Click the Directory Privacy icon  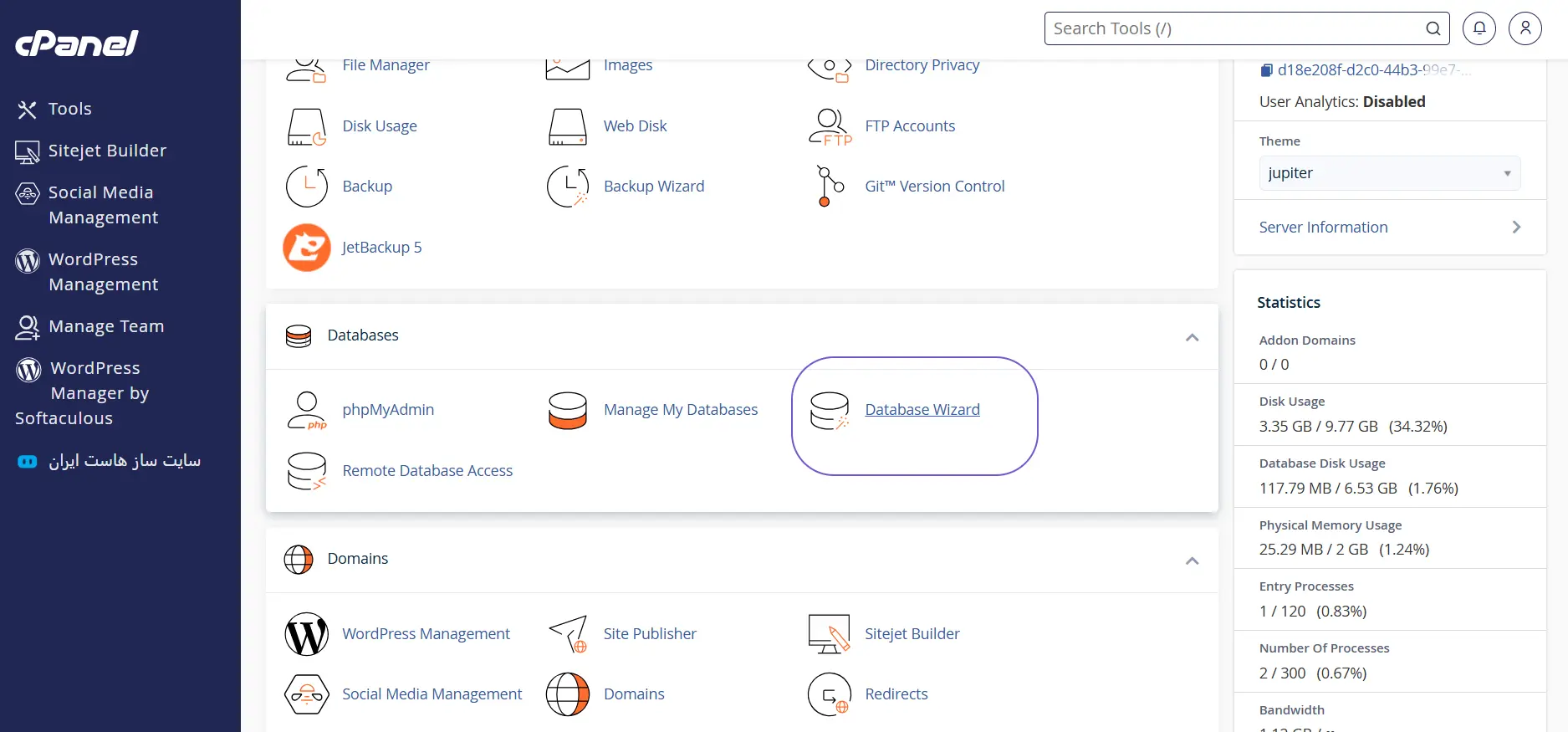830,70
